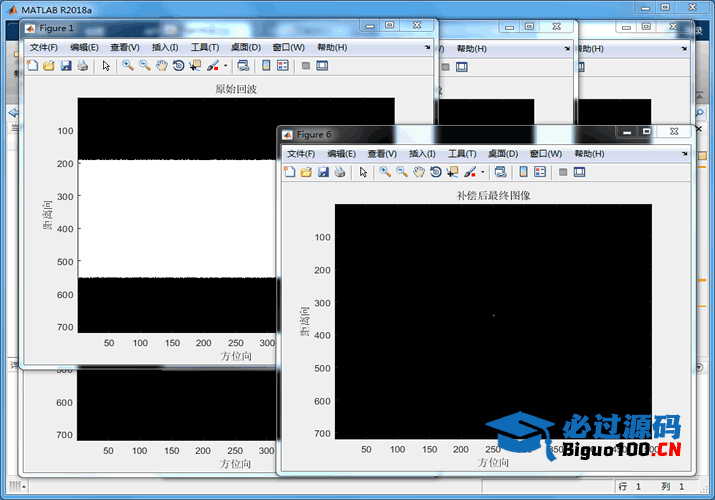Open 编辑(E) menu in Figure 6

pos(342,154)
